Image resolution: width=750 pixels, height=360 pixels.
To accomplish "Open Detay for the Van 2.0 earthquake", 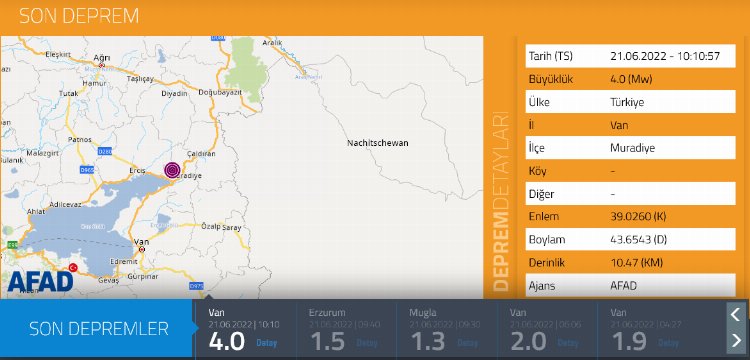I will click(x=568, y=343).
